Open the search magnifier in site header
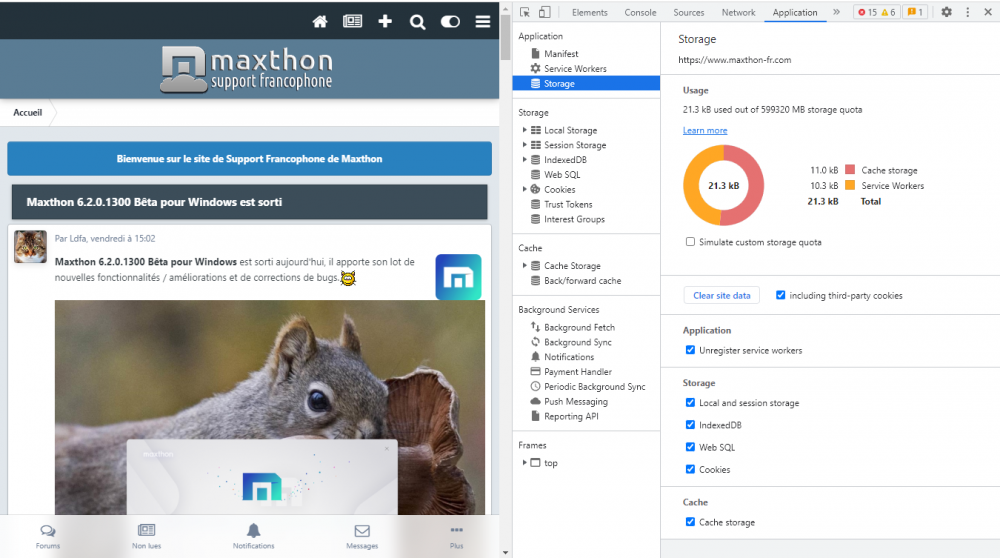The height and width of the screenshot is (558, 1000). tap(418, 21)
